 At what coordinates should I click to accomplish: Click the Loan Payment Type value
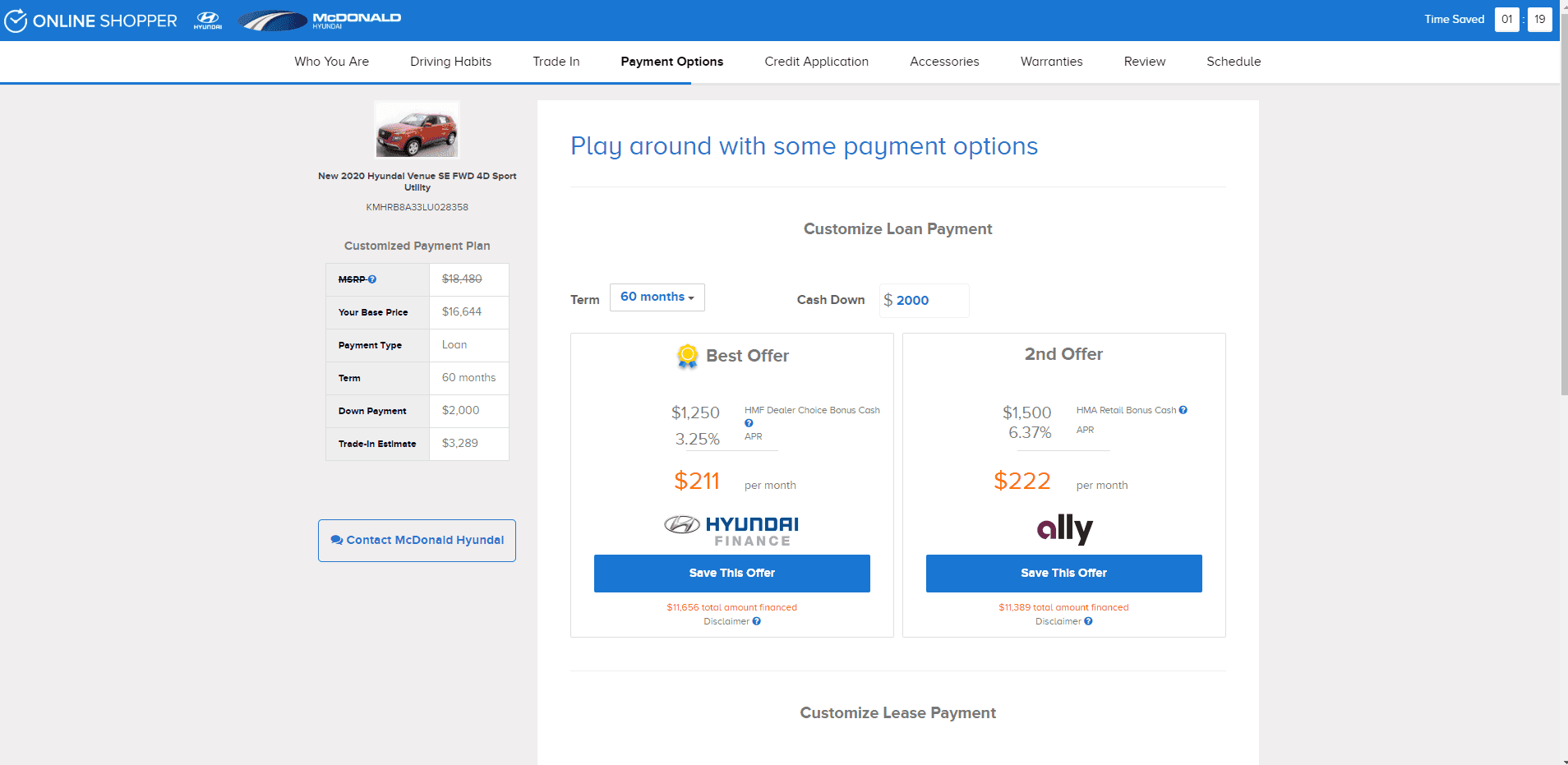coord(454,345)
